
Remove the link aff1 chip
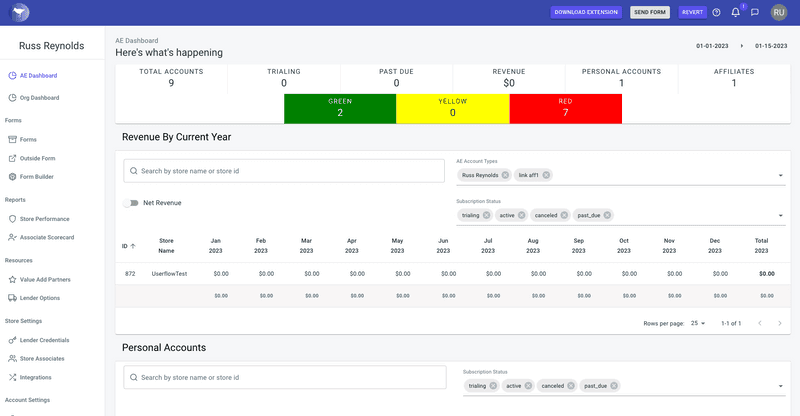tap(546, 175)
